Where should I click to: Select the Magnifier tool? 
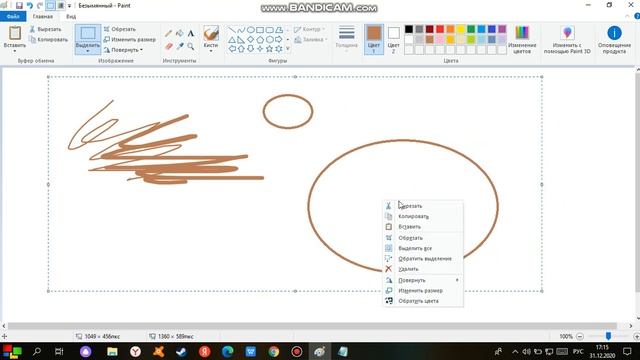[191, 46]
